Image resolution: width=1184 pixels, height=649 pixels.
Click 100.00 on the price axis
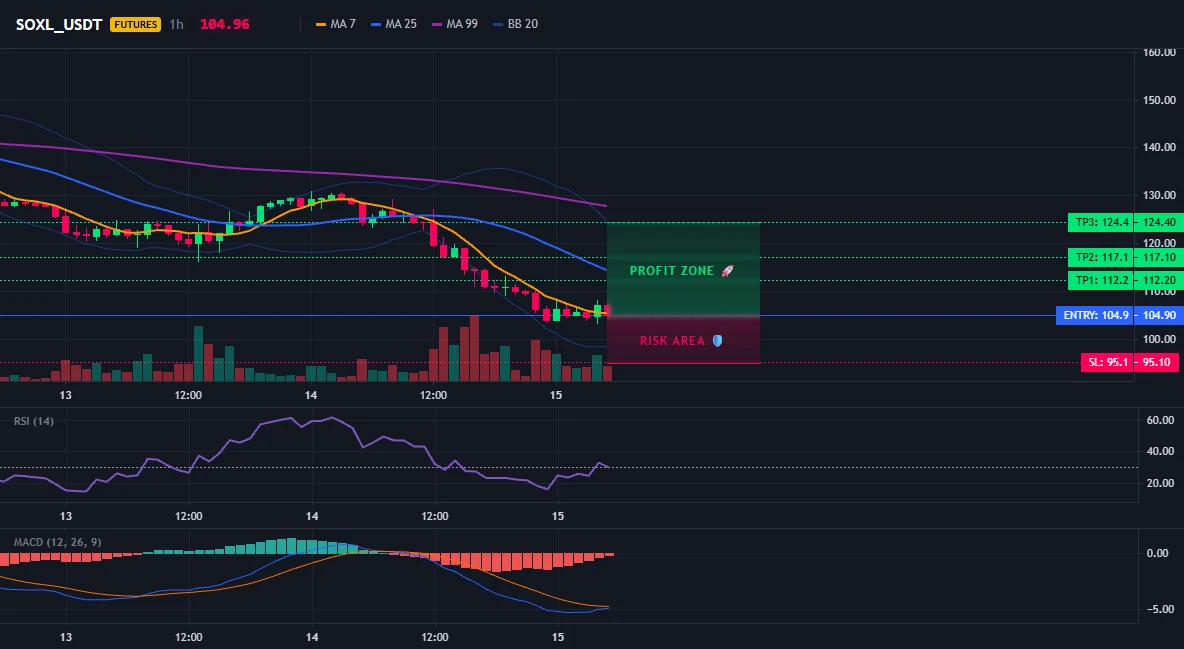click(1159, 338)
